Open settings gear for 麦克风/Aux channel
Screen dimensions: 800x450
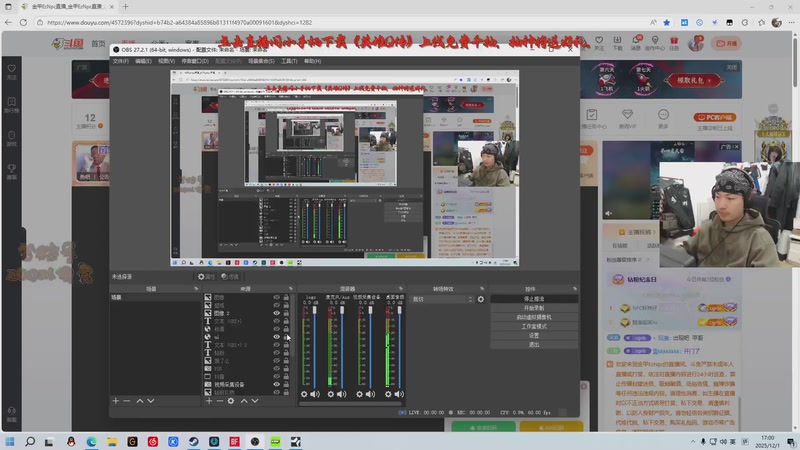pyautogui.click(x=331, y=394)
